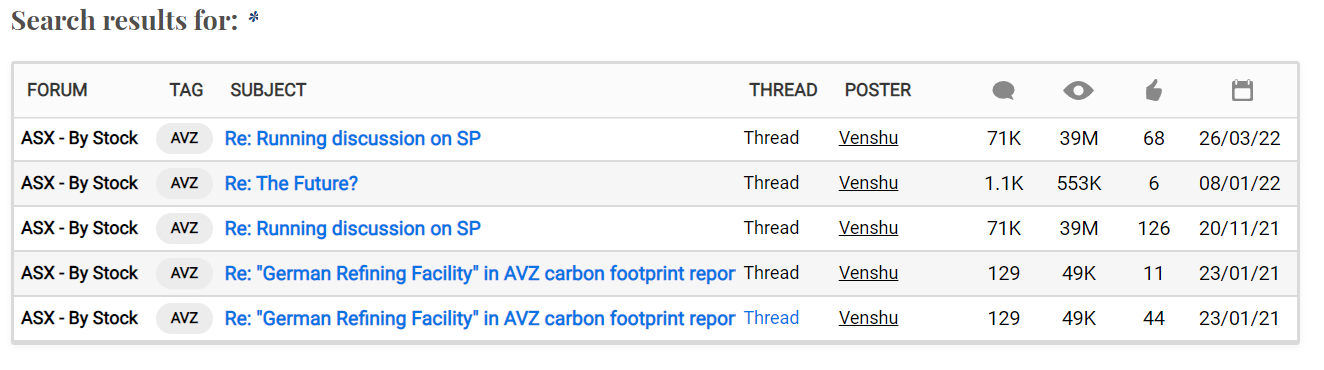This screenshot has height=370, width=1324.
Task: Open Venshu poster profile in first row
Action: 868,138
